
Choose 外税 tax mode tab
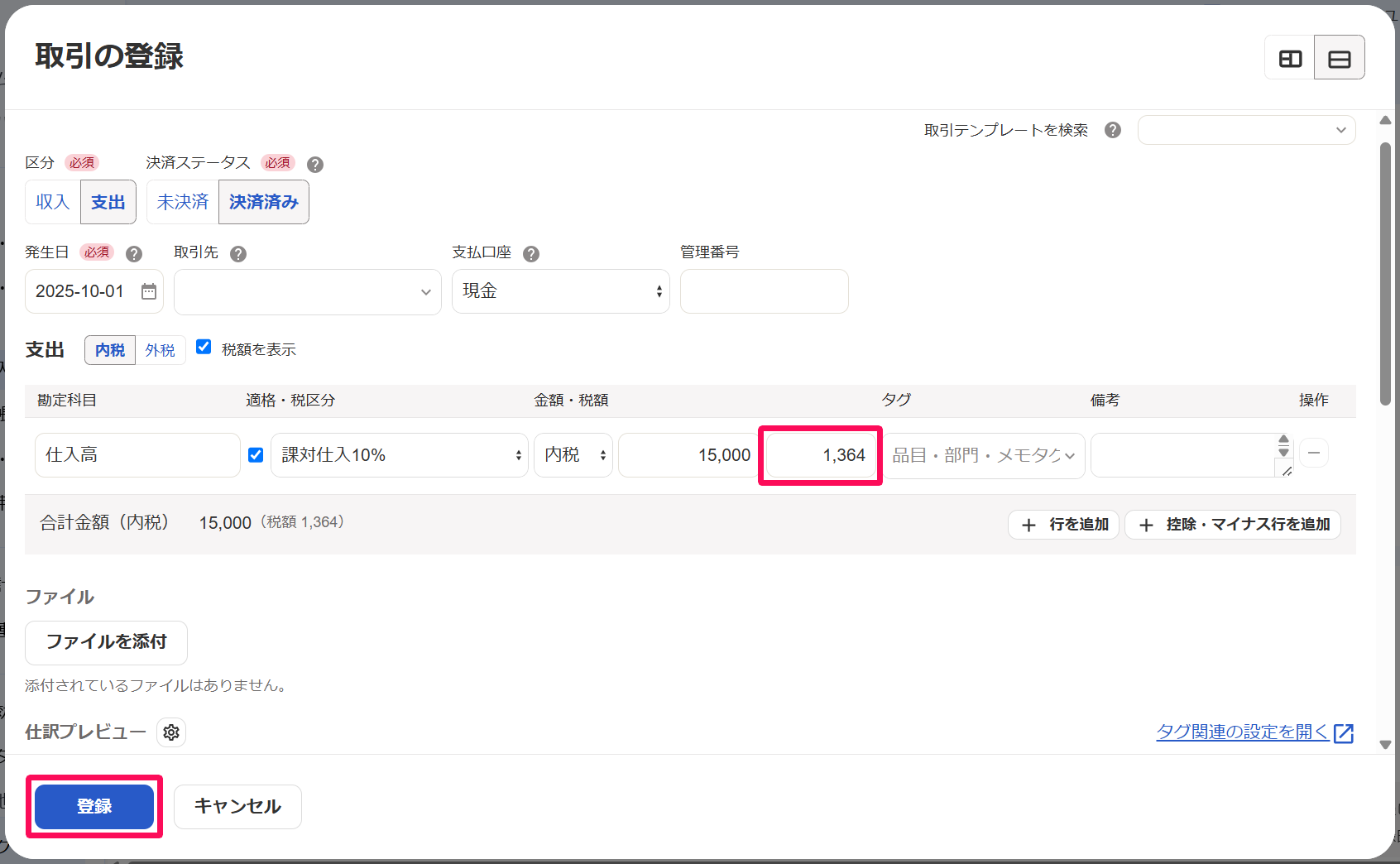pos(161,350)
